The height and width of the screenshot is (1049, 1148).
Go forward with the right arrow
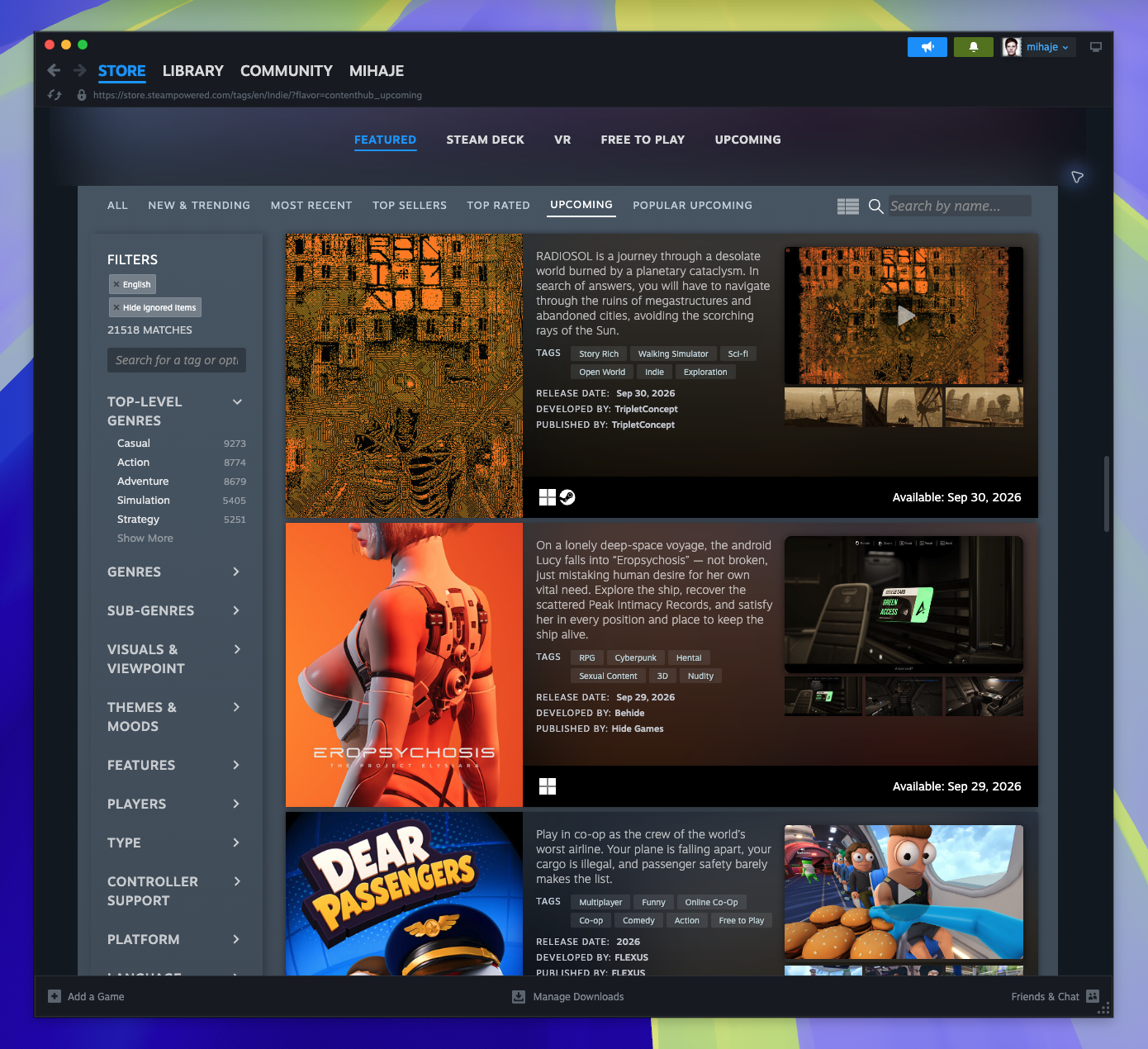[80, 70]
